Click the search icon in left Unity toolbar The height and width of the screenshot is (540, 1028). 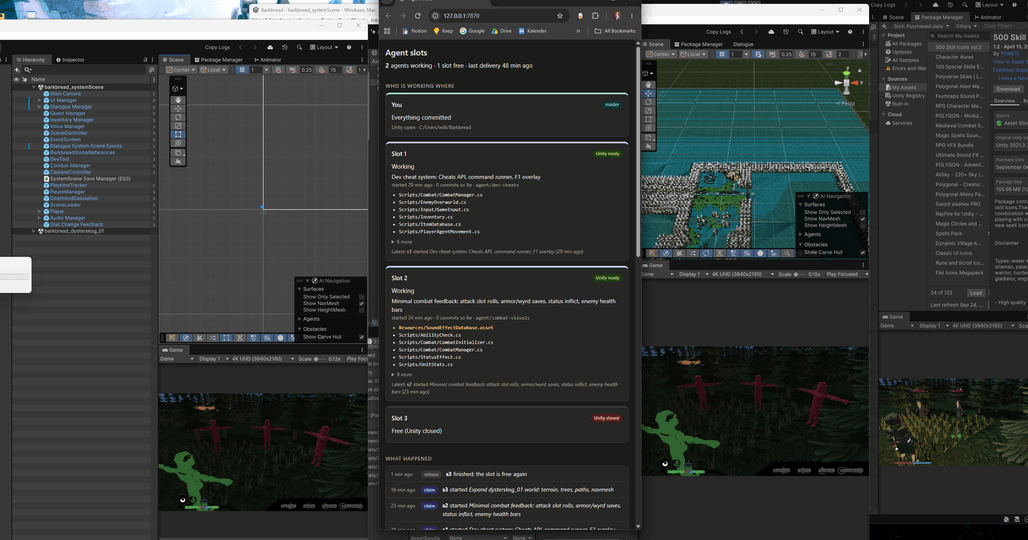click(x=300, y=47)
